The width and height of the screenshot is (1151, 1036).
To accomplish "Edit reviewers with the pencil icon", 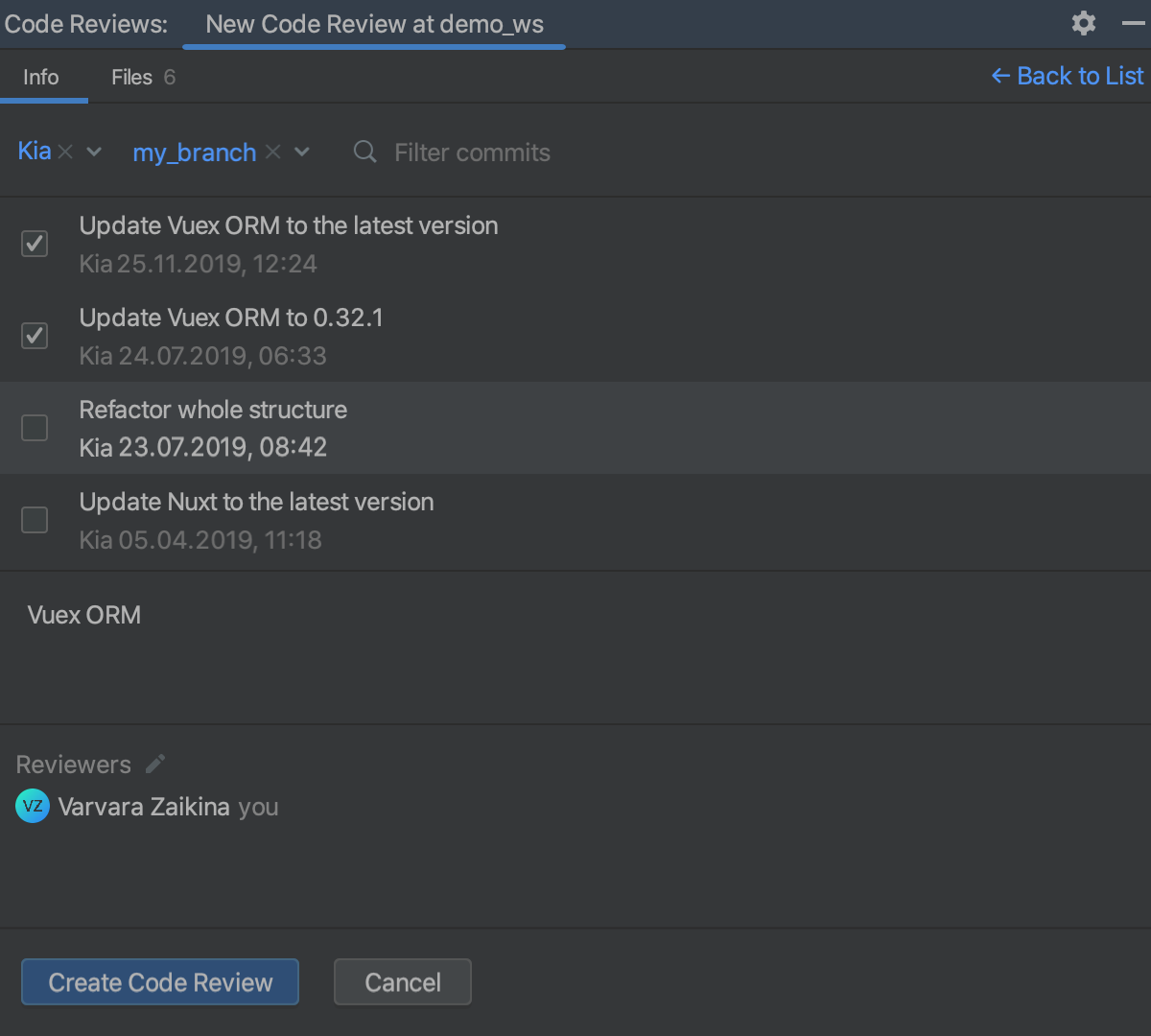I will 155,764.
